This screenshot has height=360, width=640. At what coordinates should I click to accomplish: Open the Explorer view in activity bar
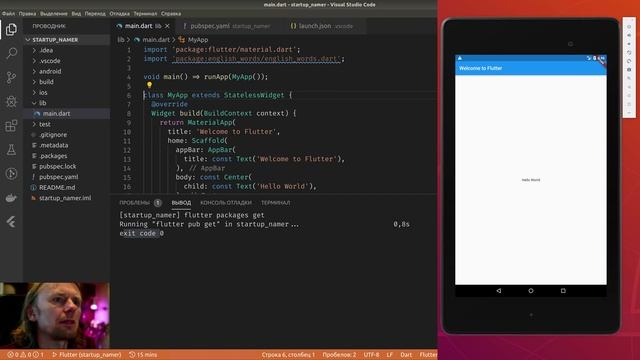[11, 29]
